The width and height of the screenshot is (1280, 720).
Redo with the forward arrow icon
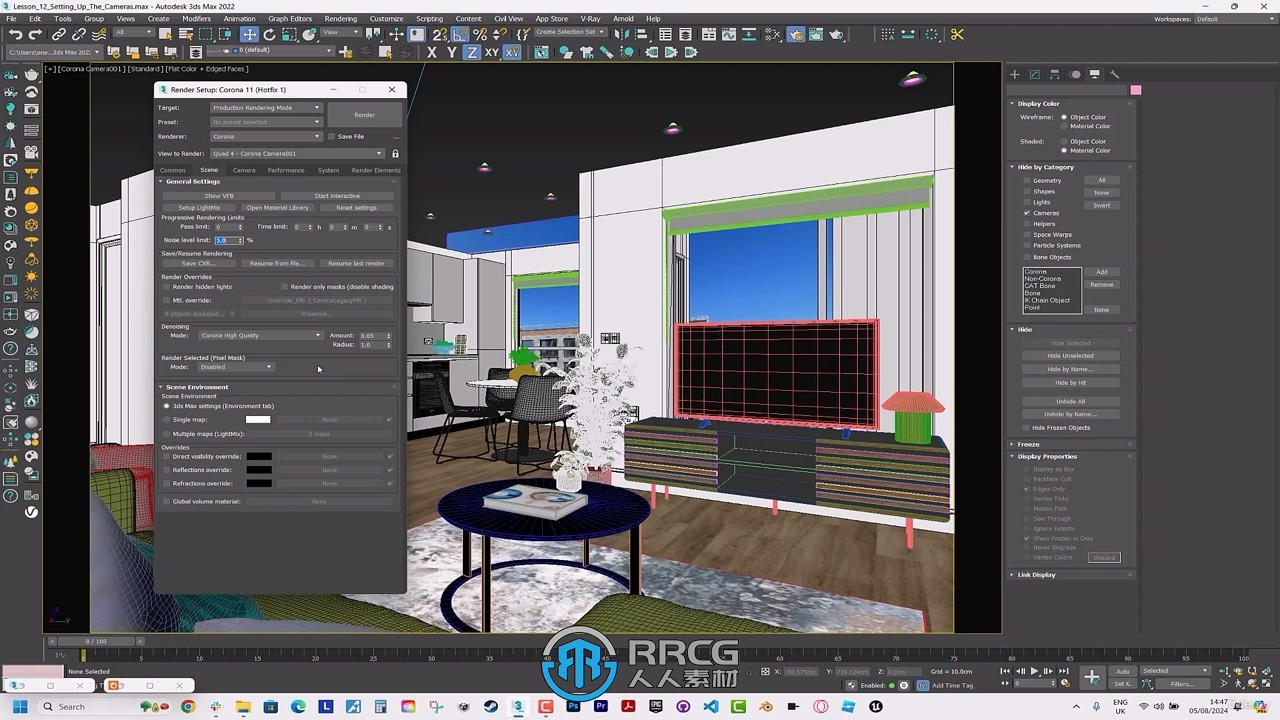pos(35,34)
